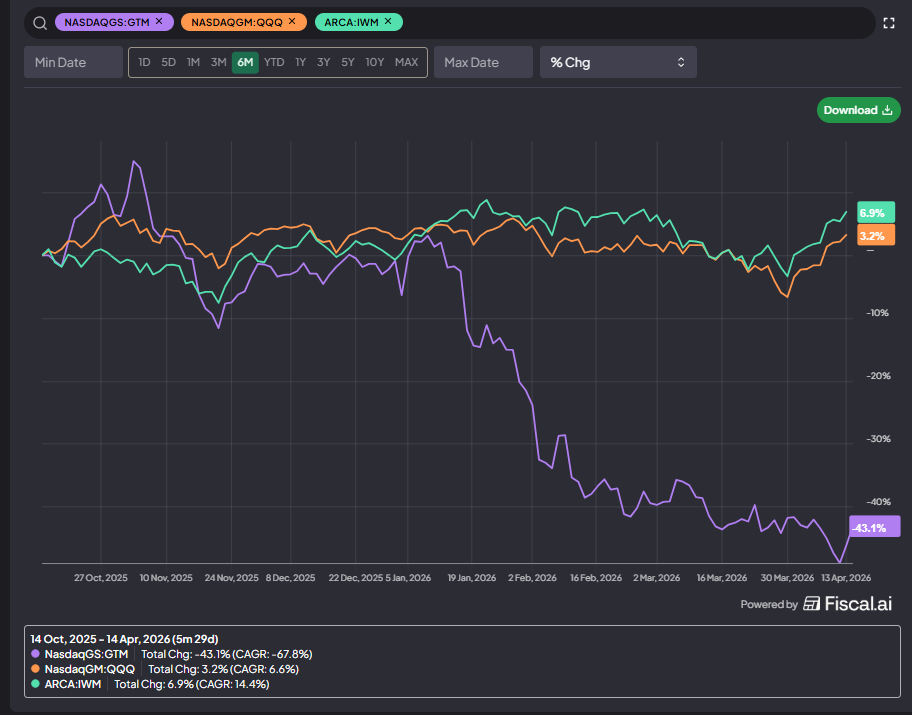Click the Max Date field
Screen dimensions: 912x715
(x=483, y=62)
